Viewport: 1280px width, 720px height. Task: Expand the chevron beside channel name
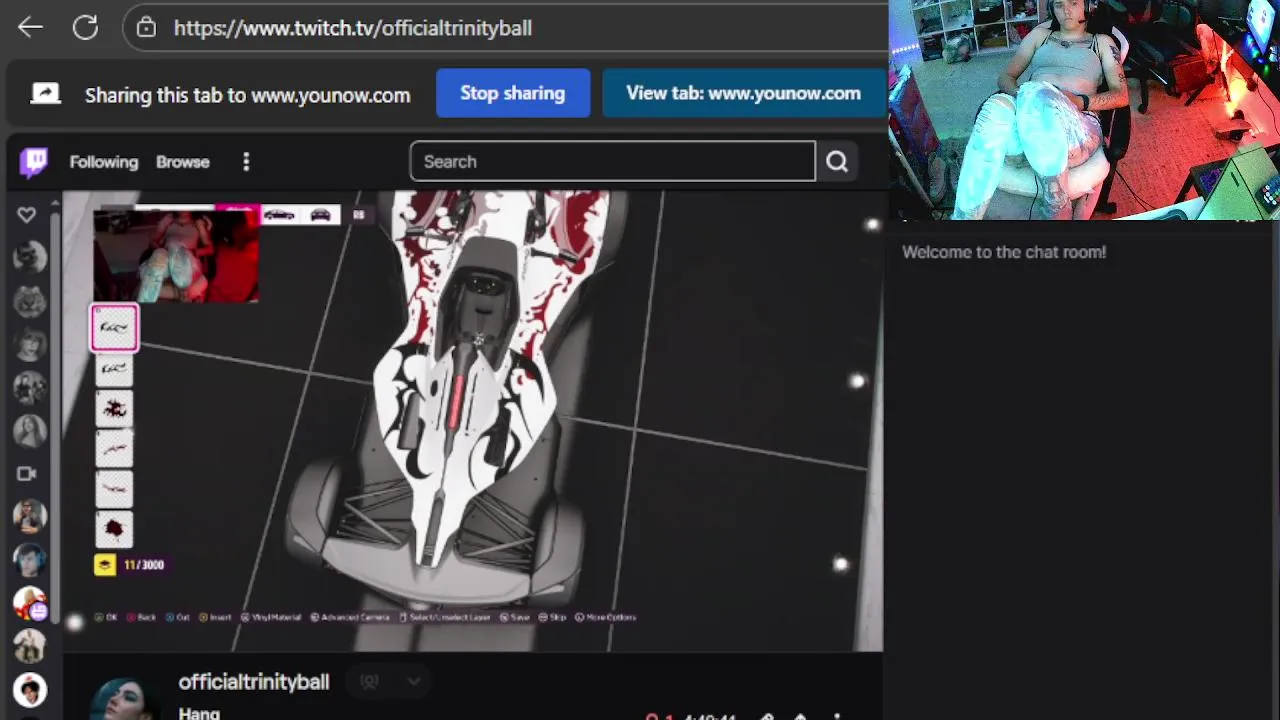[x=414, y=682]
